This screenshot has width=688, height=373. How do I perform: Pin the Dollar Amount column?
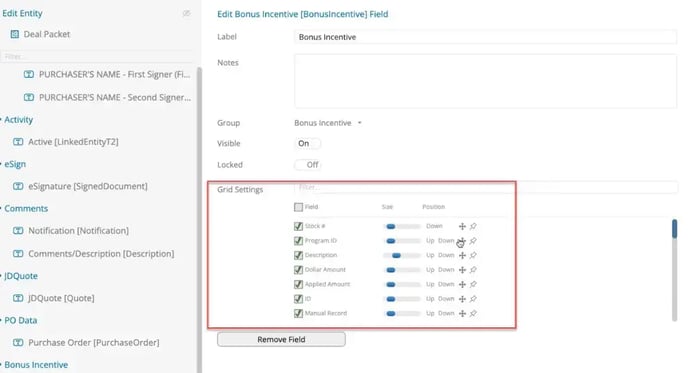473,270
